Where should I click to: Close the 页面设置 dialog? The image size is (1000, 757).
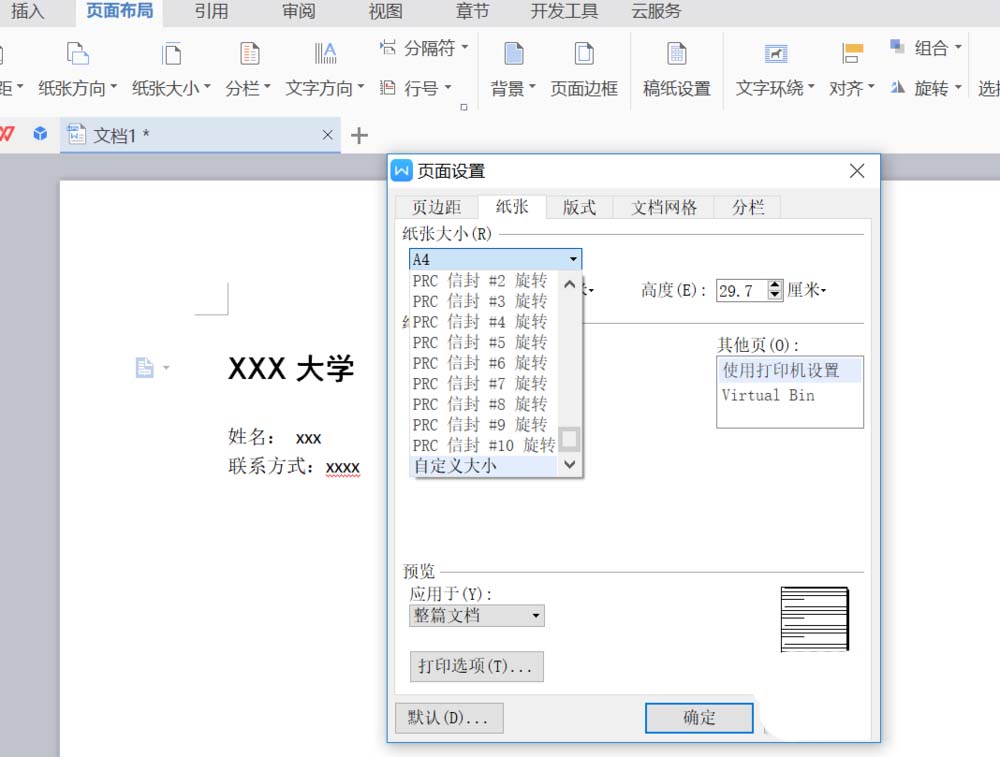[x=857, y=170]
